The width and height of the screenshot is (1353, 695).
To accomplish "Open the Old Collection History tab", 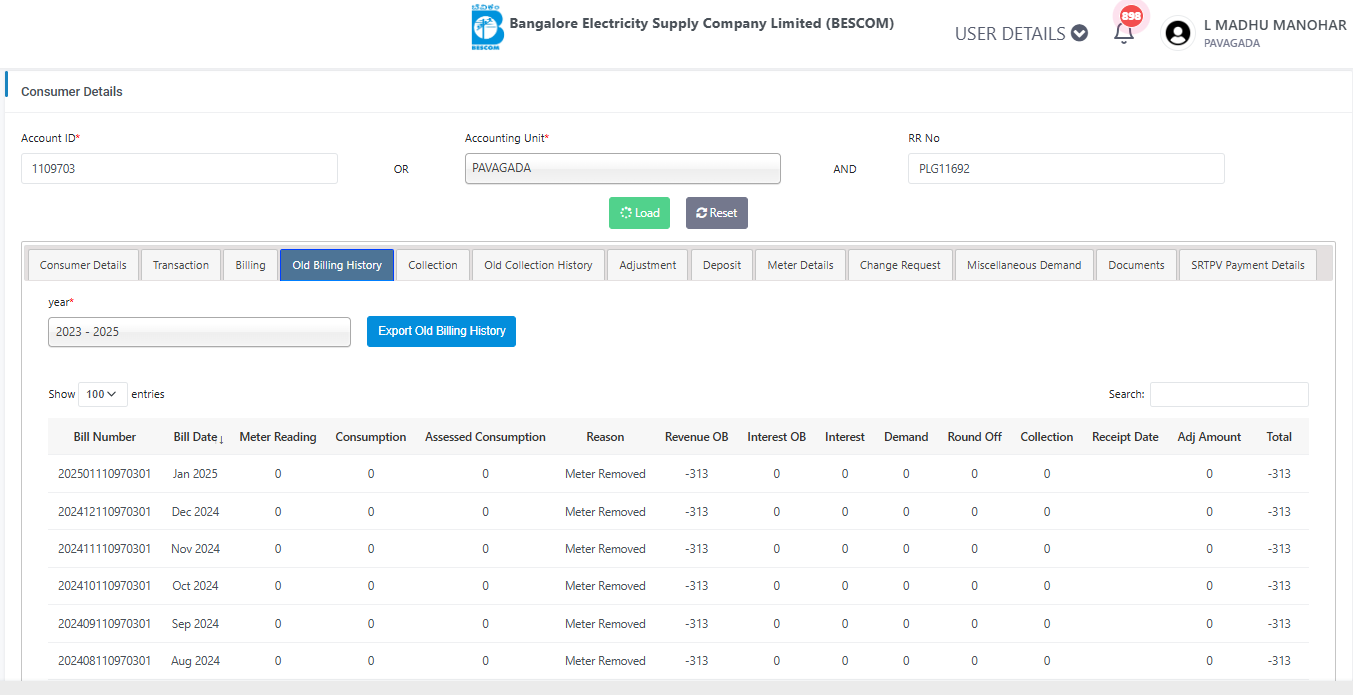I will (538, 265).
